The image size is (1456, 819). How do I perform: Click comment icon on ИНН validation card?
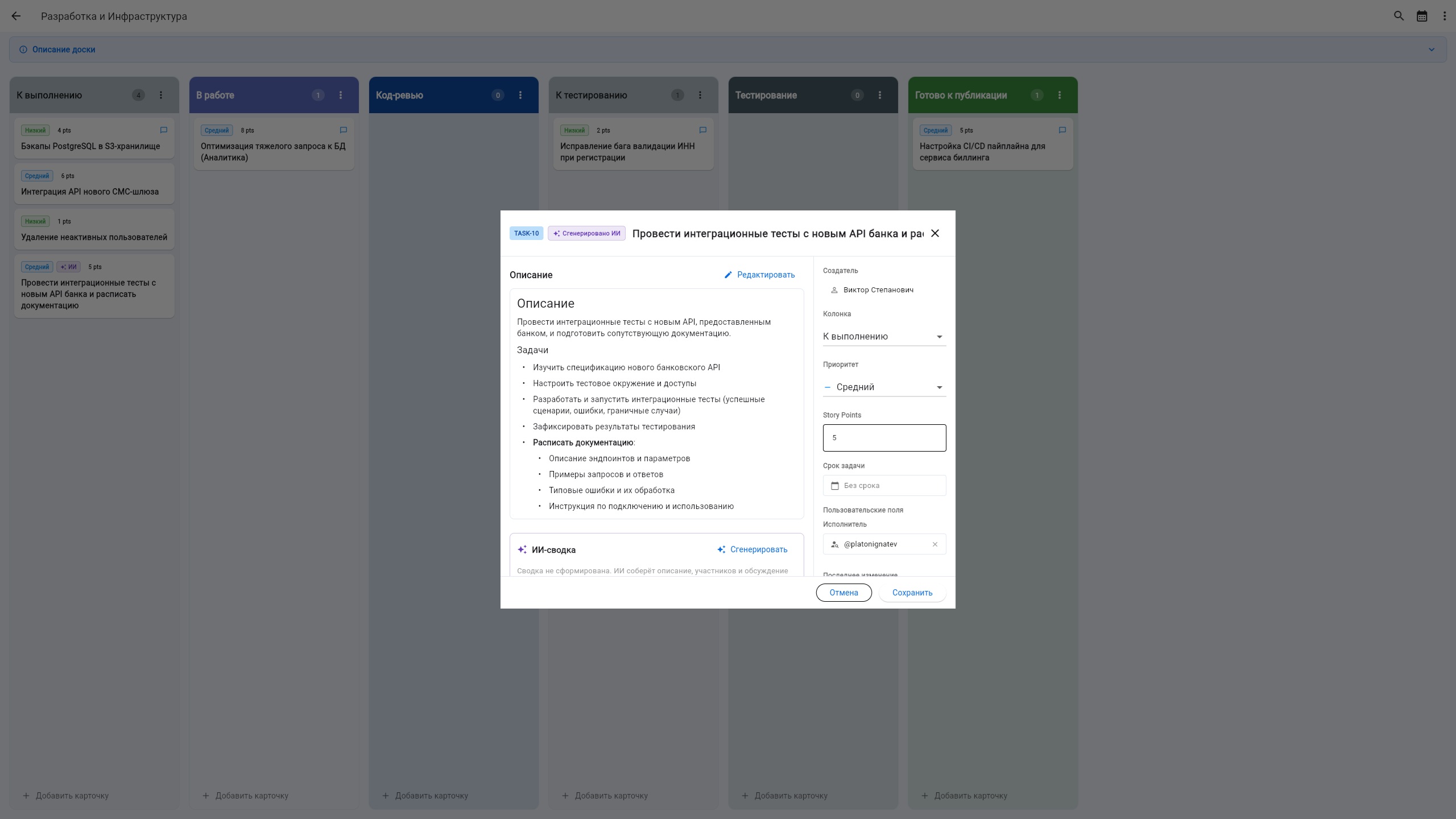coord(703,130)
